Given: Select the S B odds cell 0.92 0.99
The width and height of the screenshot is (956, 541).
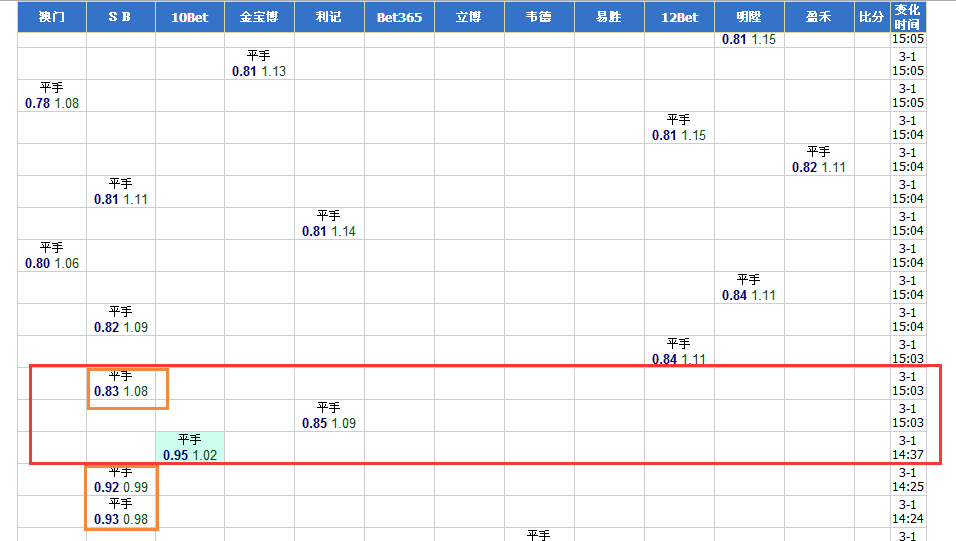Looking at the screenshot, I should pyautogui.click(x=121, y=480).
